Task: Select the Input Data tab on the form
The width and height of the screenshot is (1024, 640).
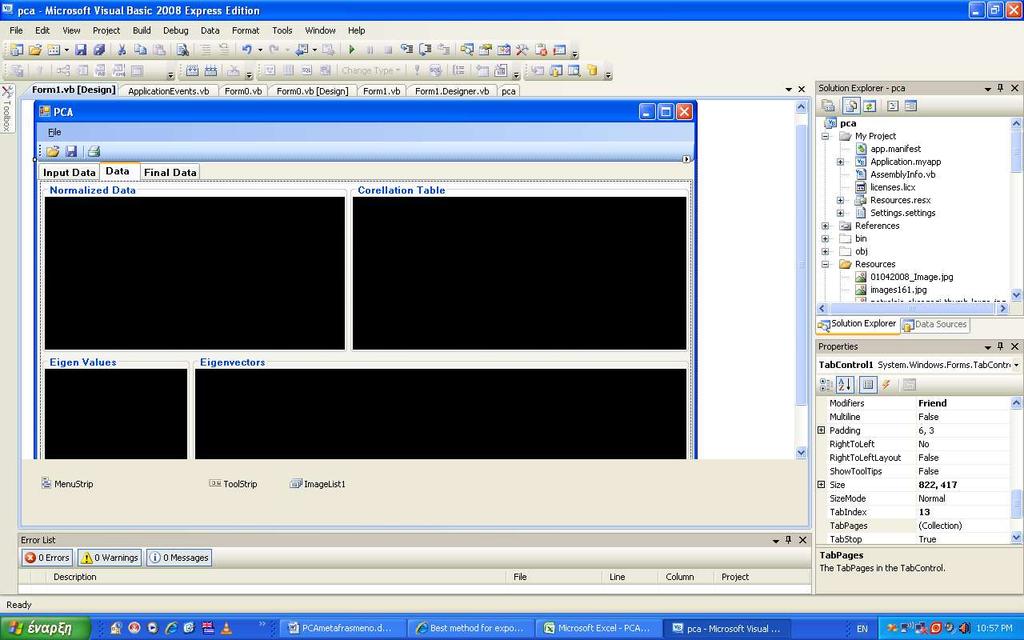Action: 69,172
